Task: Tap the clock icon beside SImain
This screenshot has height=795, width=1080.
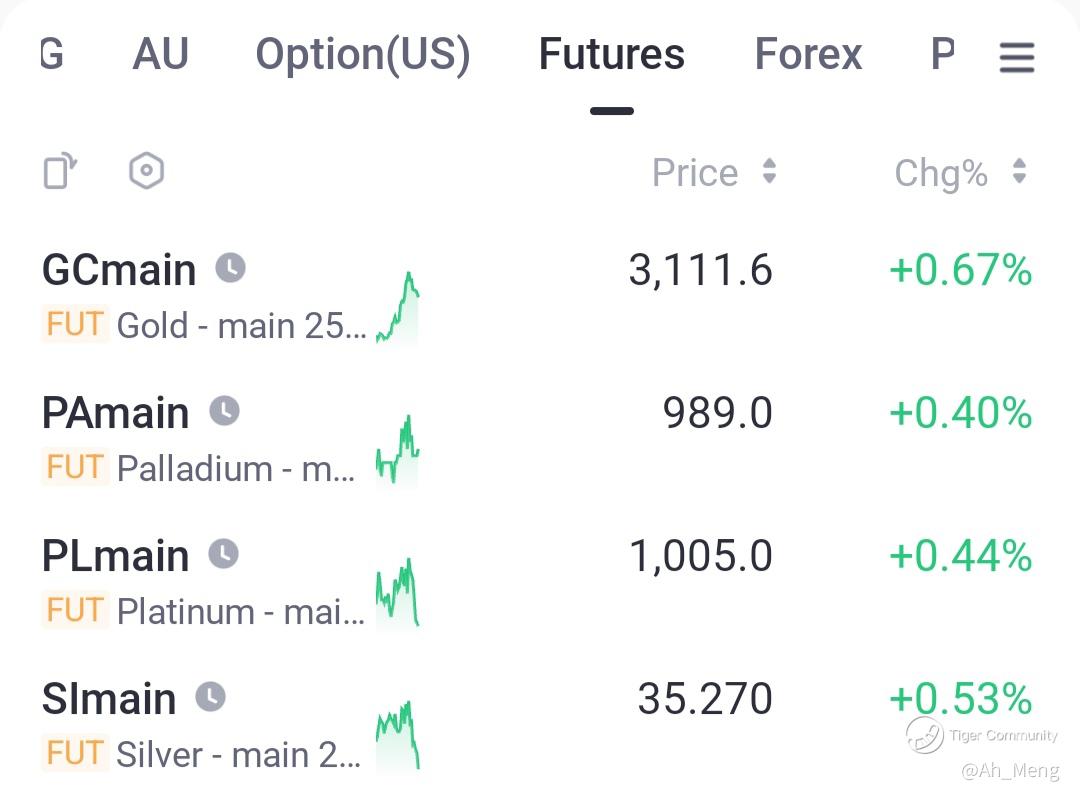Action: [x=210, y=697]
